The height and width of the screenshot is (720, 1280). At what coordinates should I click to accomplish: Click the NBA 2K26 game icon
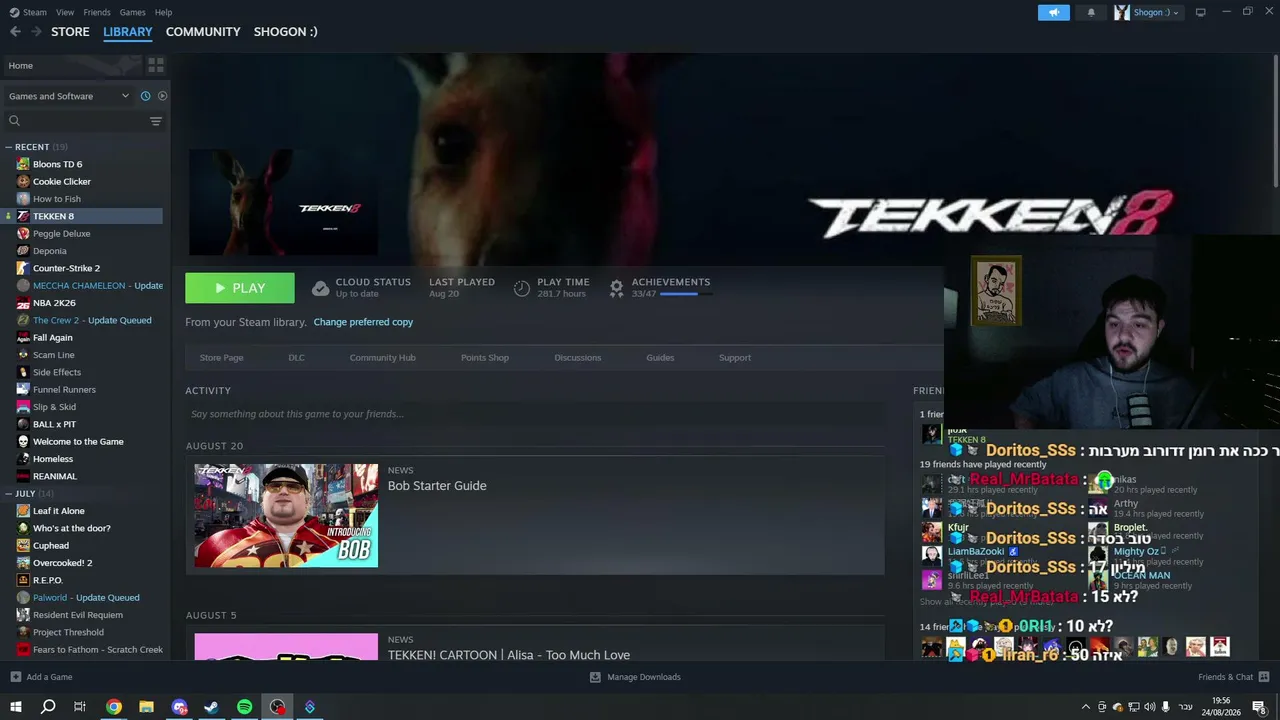pos(23,303)
